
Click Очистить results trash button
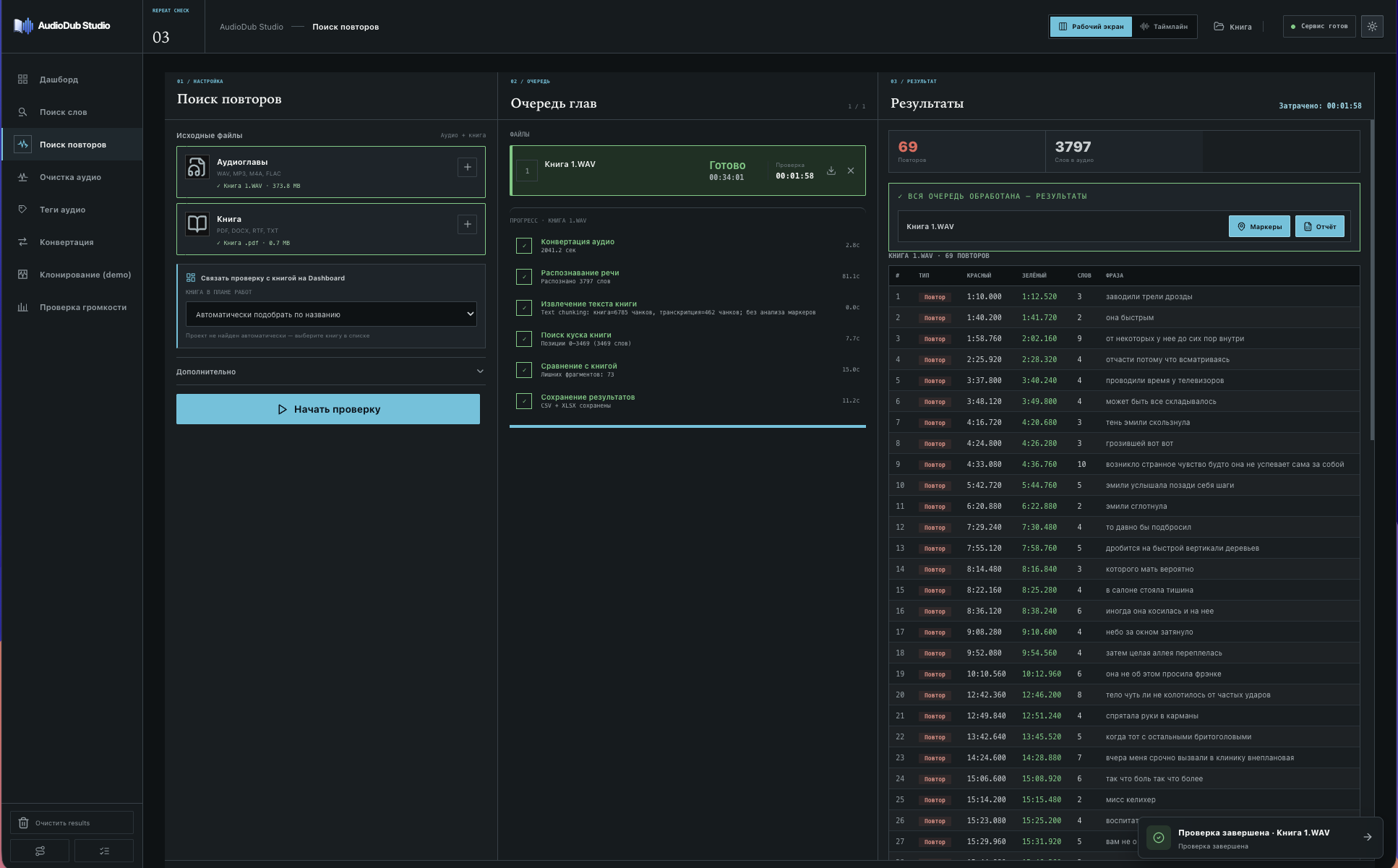tap(72, 822)
